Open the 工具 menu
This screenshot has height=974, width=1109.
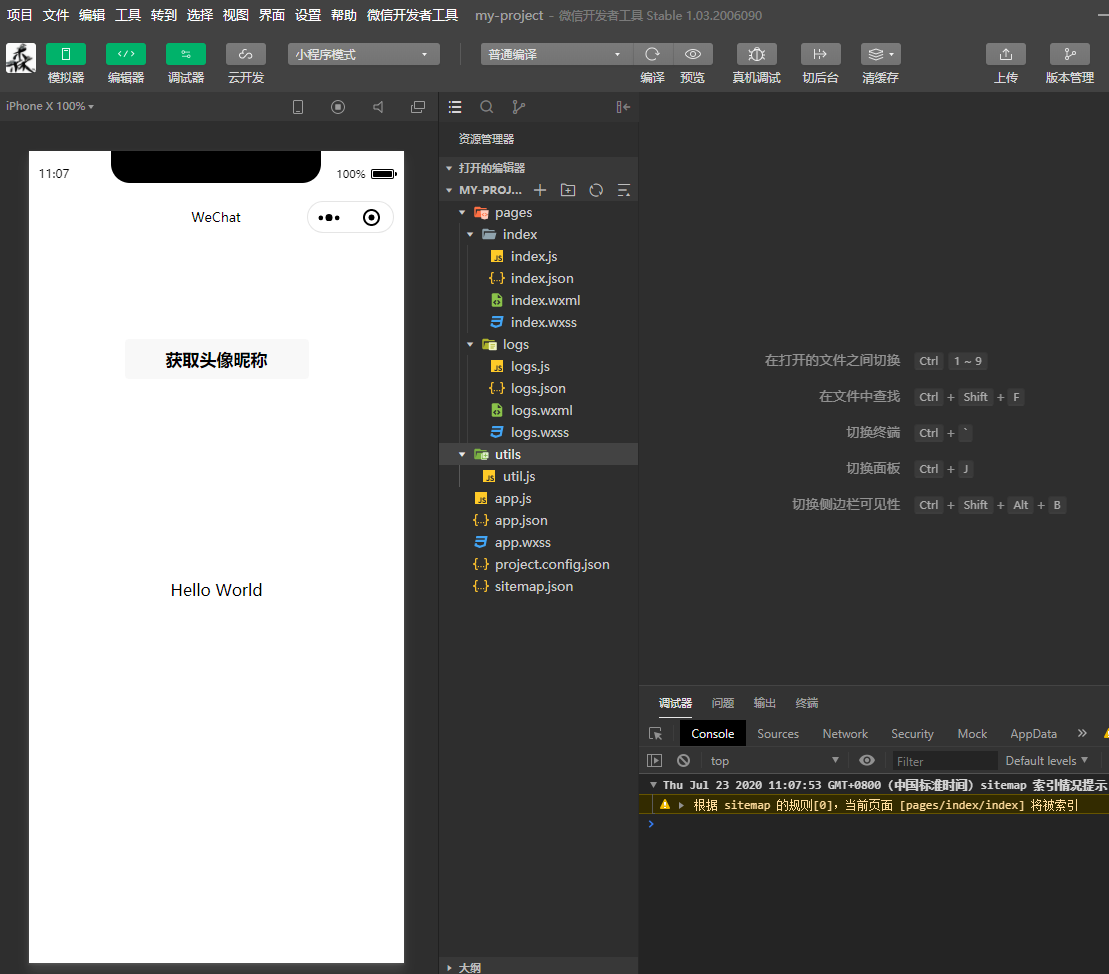click(127, 15)
